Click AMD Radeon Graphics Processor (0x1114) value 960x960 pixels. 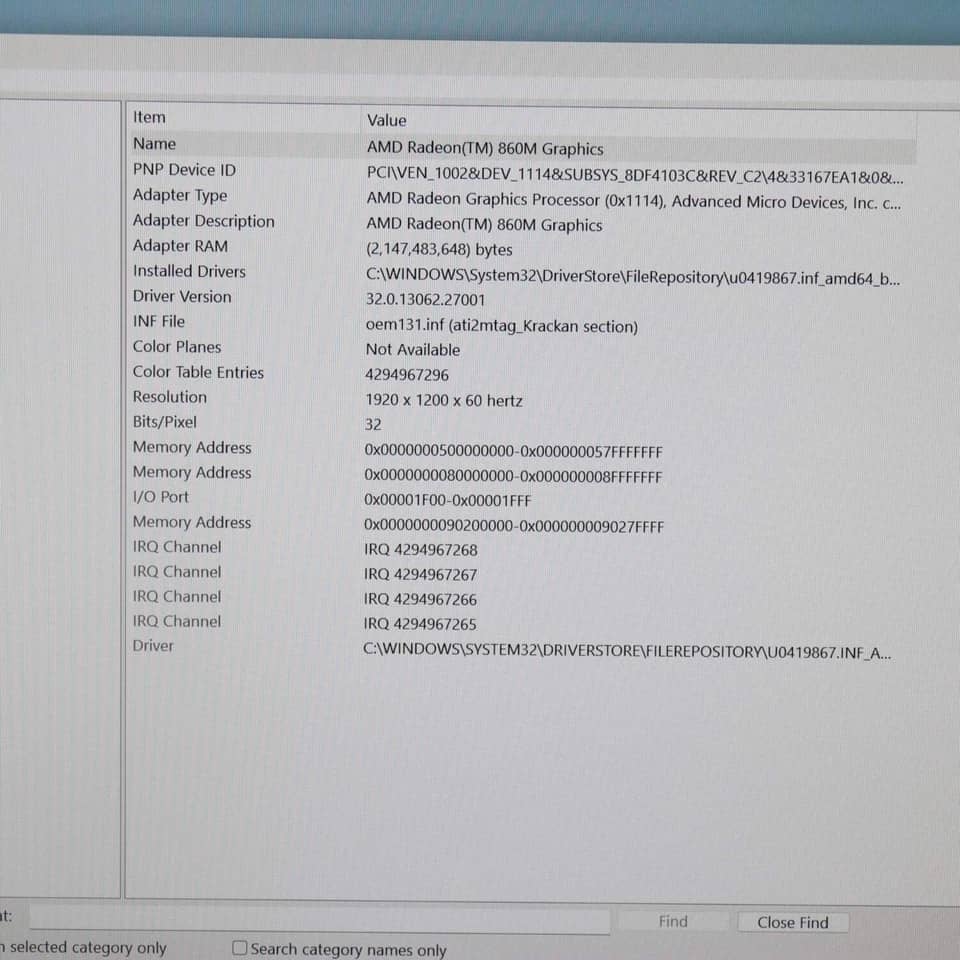634,201
